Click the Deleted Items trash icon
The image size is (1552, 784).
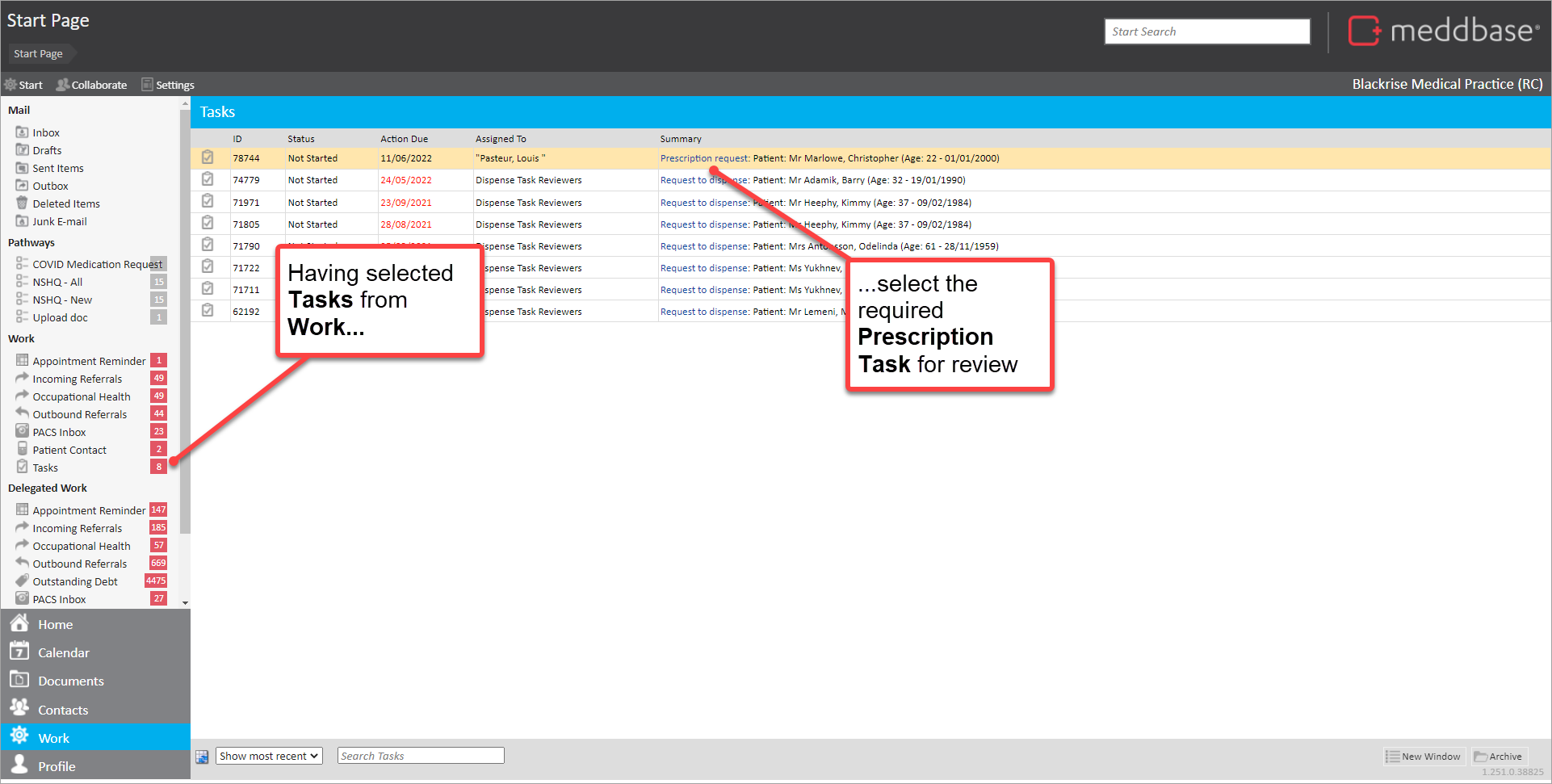(22, 203)
